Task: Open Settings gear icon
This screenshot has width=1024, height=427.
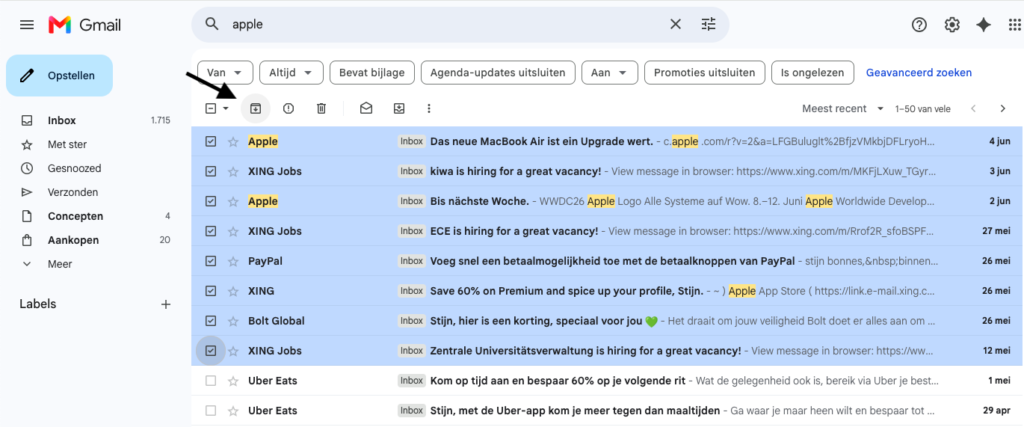Action: (x=952, y=25)
